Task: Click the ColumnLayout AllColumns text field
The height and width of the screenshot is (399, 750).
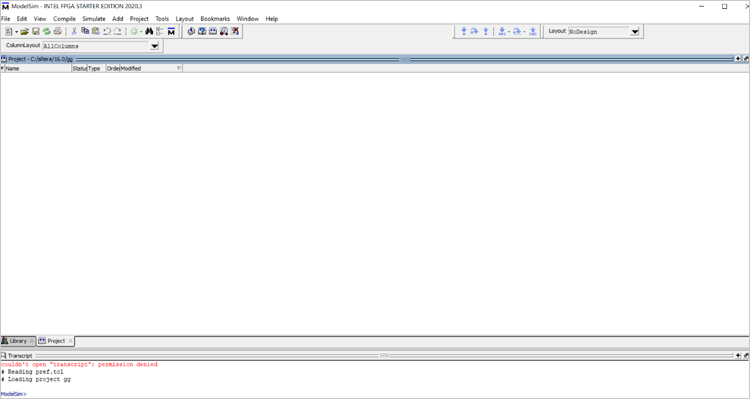Action: pyautogui.click(x=96, y=46)
